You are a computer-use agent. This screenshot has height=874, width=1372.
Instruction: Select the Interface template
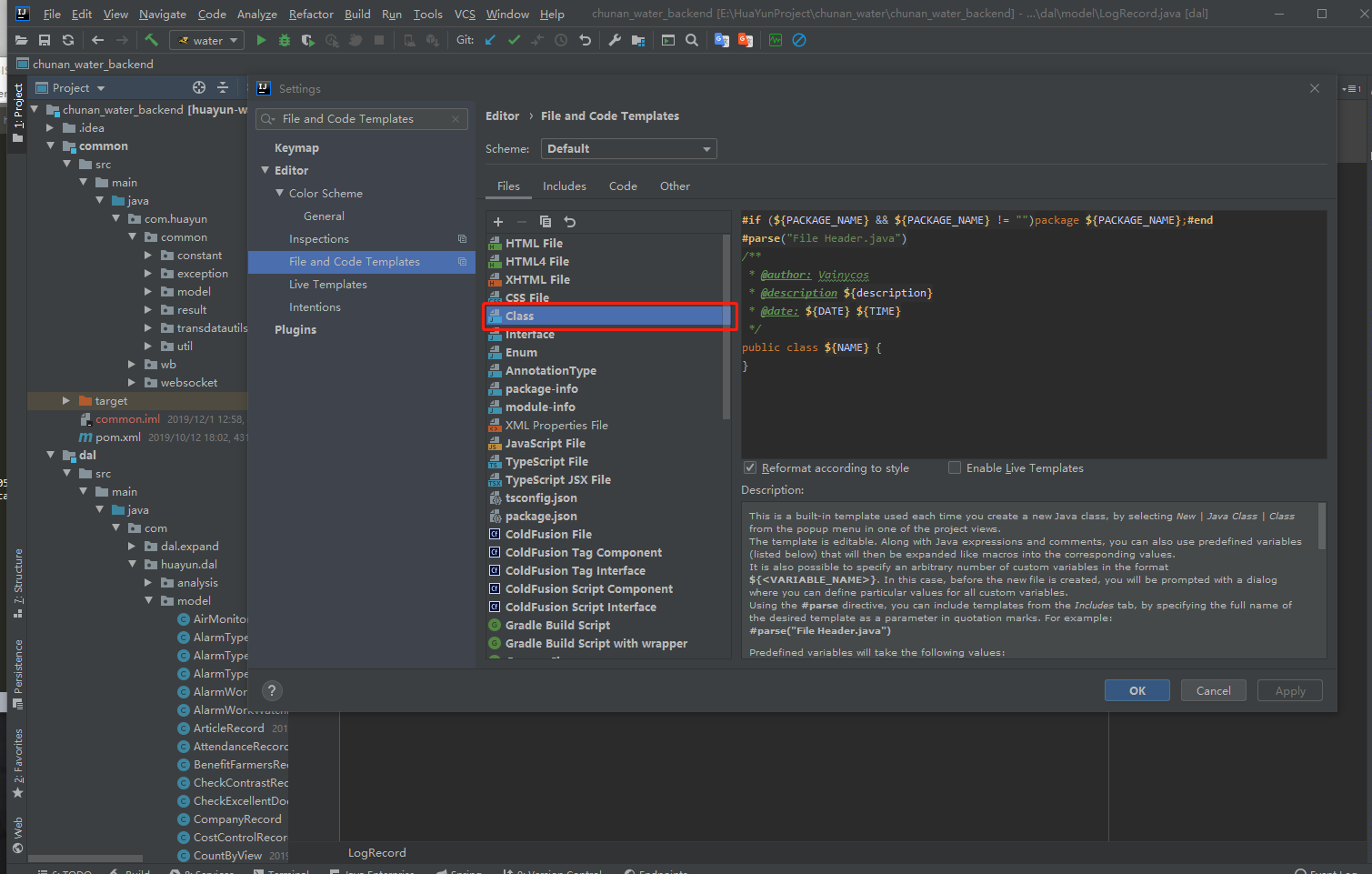tap(530, 334)
